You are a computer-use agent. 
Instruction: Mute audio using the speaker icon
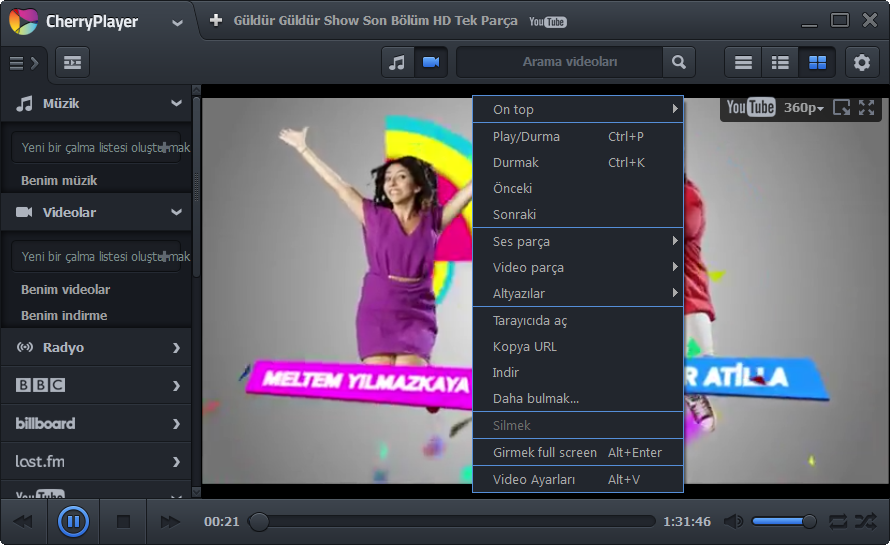(733, 521)
